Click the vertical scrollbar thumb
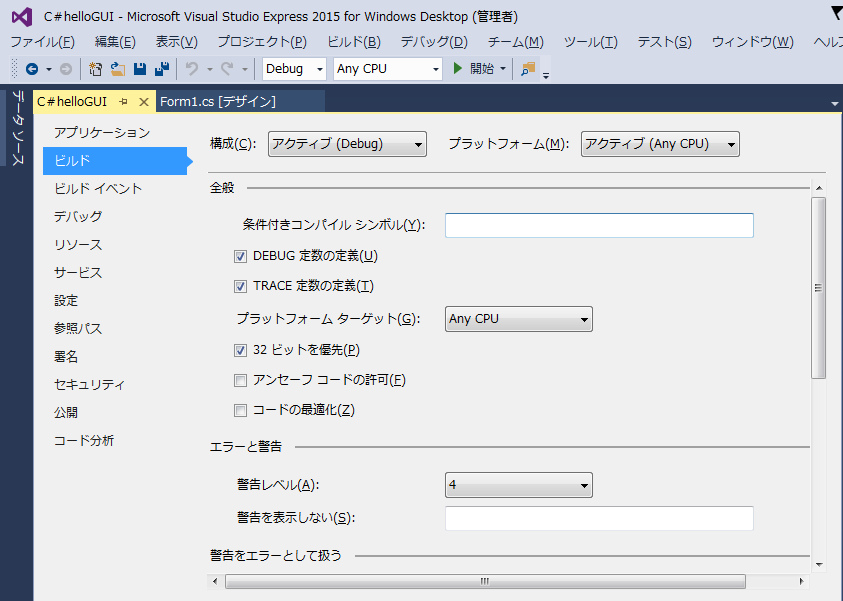Image resolution: width=843 pixels, height=601 pixels. (x=818, y=288)
